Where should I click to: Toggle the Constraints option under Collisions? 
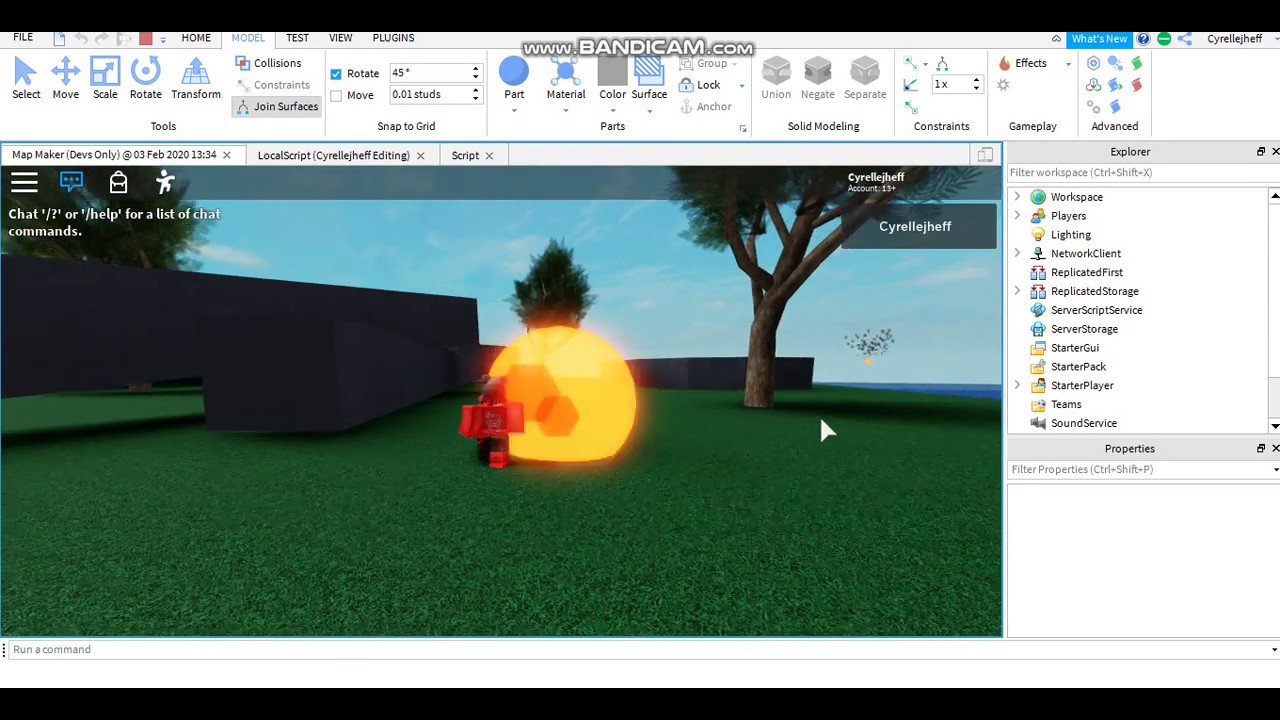(x=274, y=85)
